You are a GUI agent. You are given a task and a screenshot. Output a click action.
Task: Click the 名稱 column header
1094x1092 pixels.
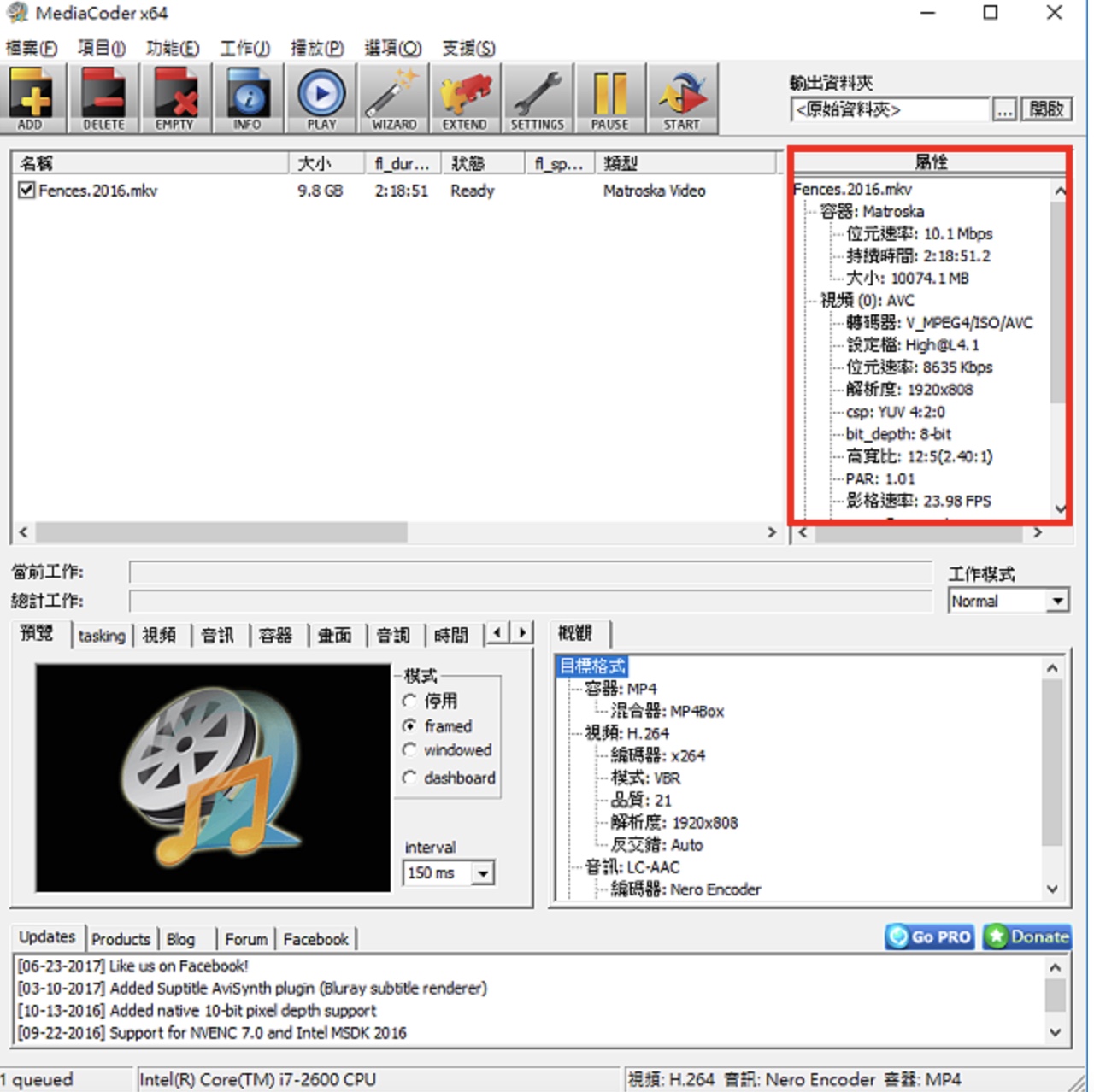(x=150, y=162)
